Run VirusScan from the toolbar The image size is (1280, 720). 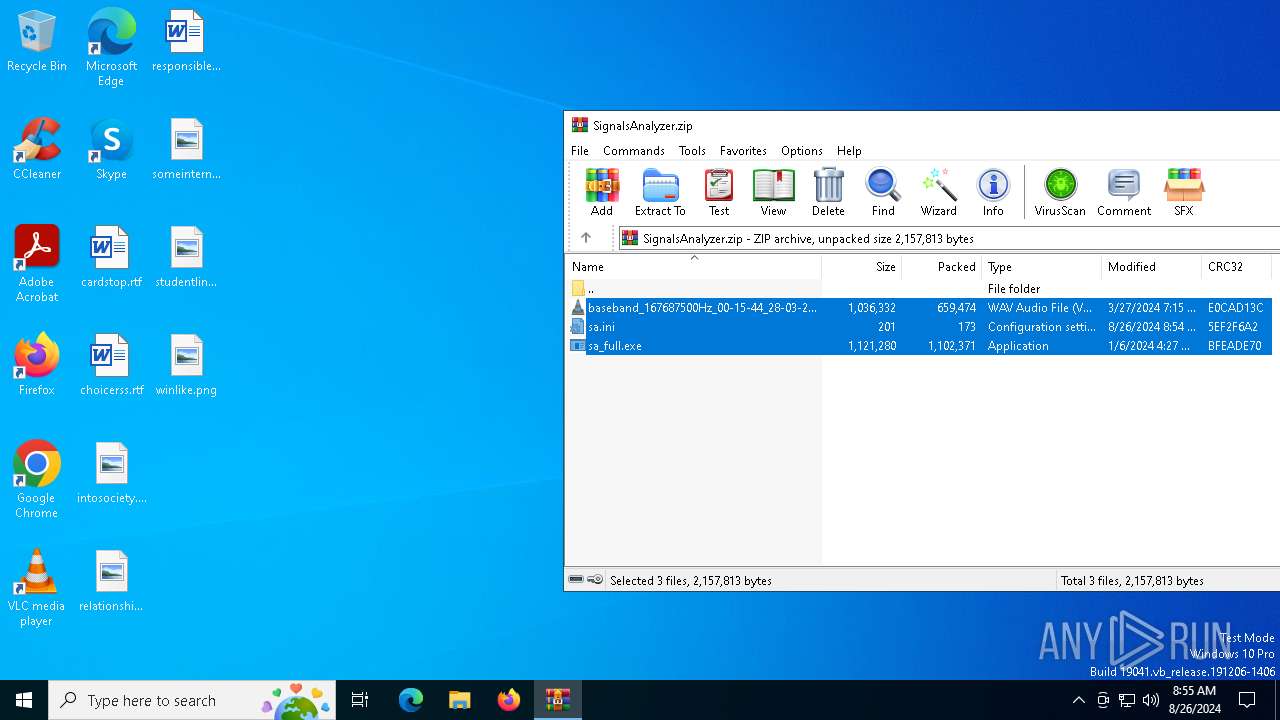pos(1060,193)
